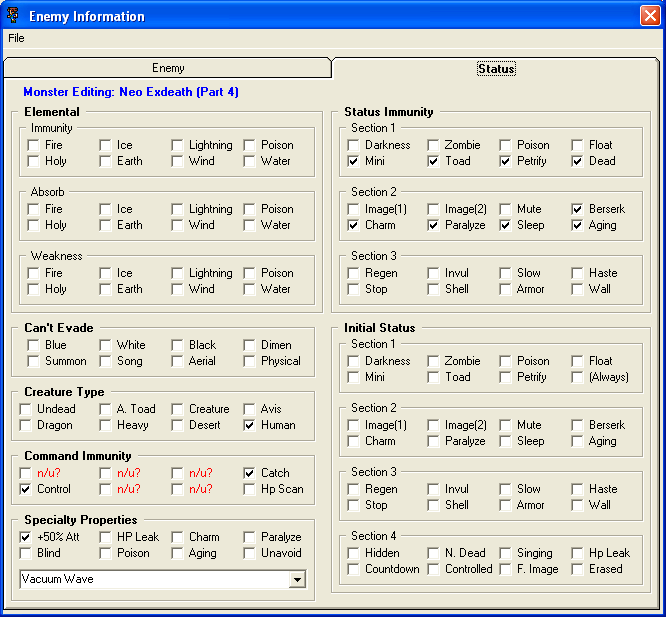Select the Status tab

point(496,69)
